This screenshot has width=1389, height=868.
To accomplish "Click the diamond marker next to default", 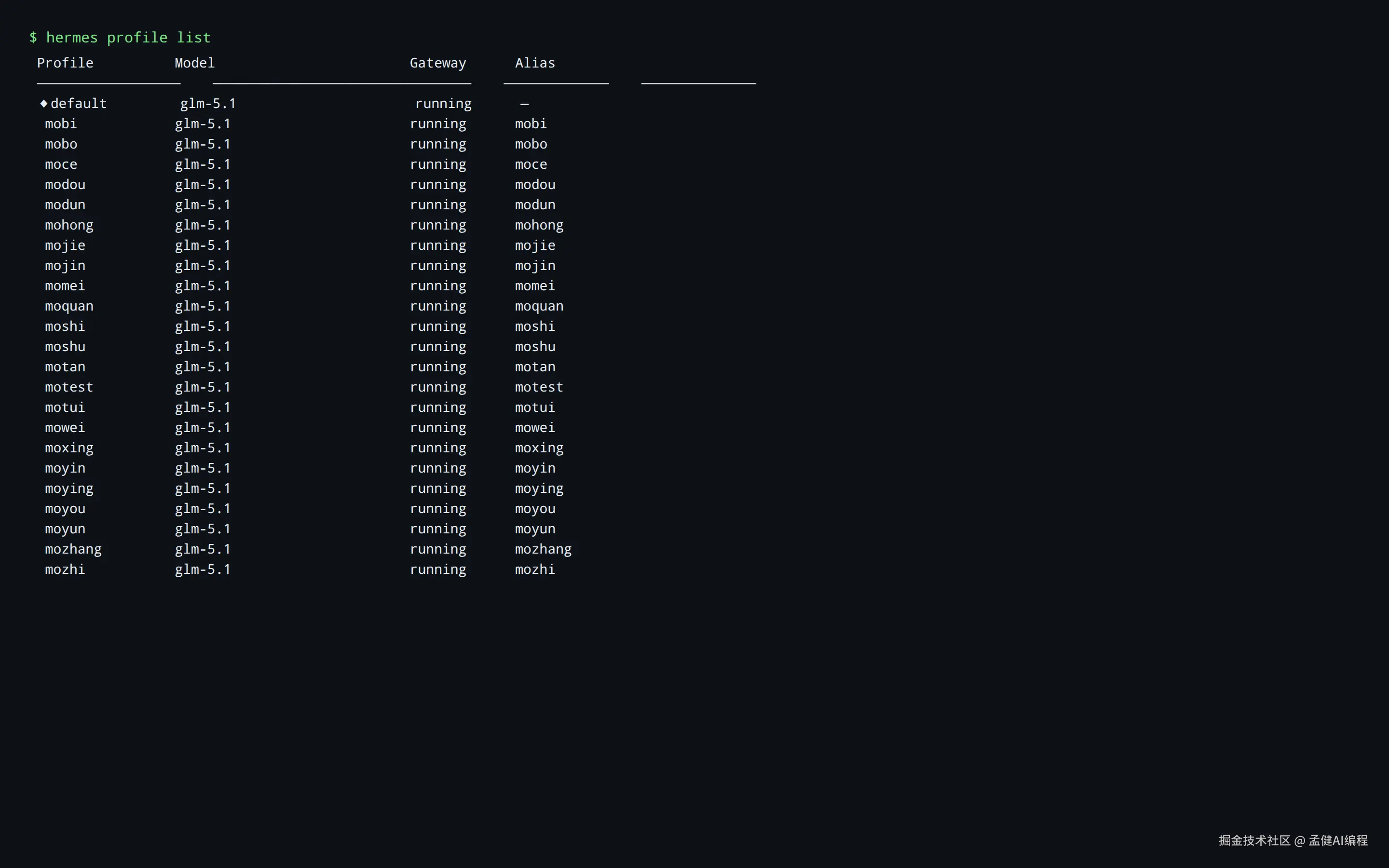I will click(44, 103).
